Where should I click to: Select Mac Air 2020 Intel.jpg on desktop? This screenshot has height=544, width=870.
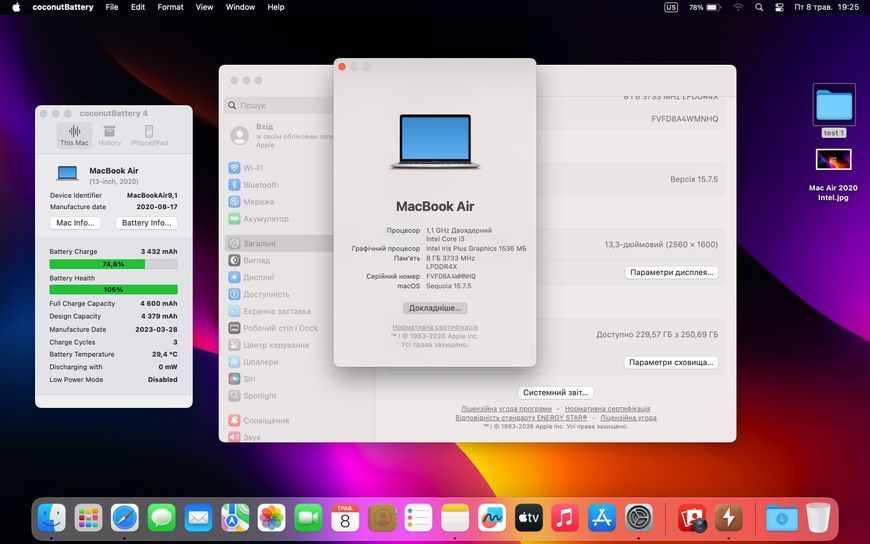tap(833, 175)
